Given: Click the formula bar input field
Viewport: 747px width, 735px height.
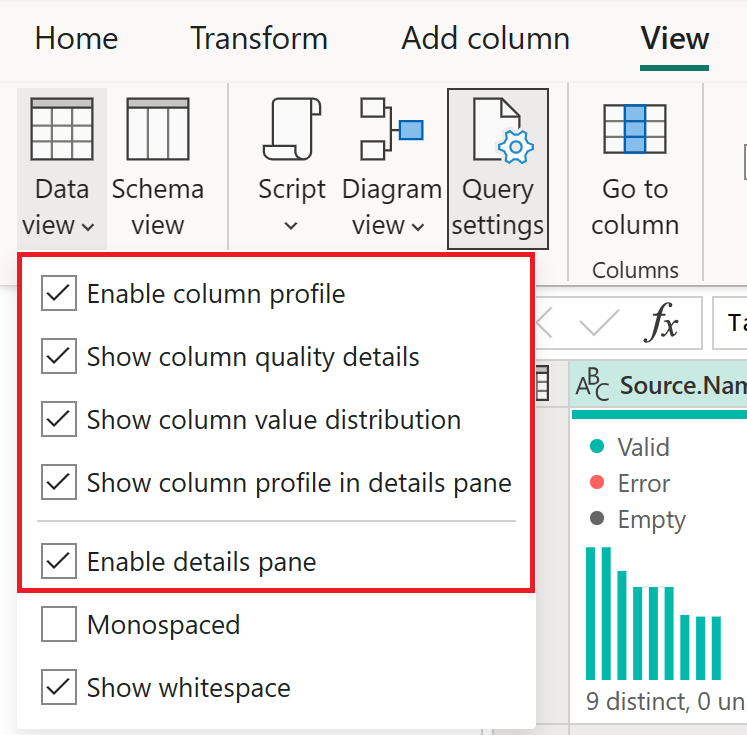Looking at the screenshot, I should (x=732, y=323).
